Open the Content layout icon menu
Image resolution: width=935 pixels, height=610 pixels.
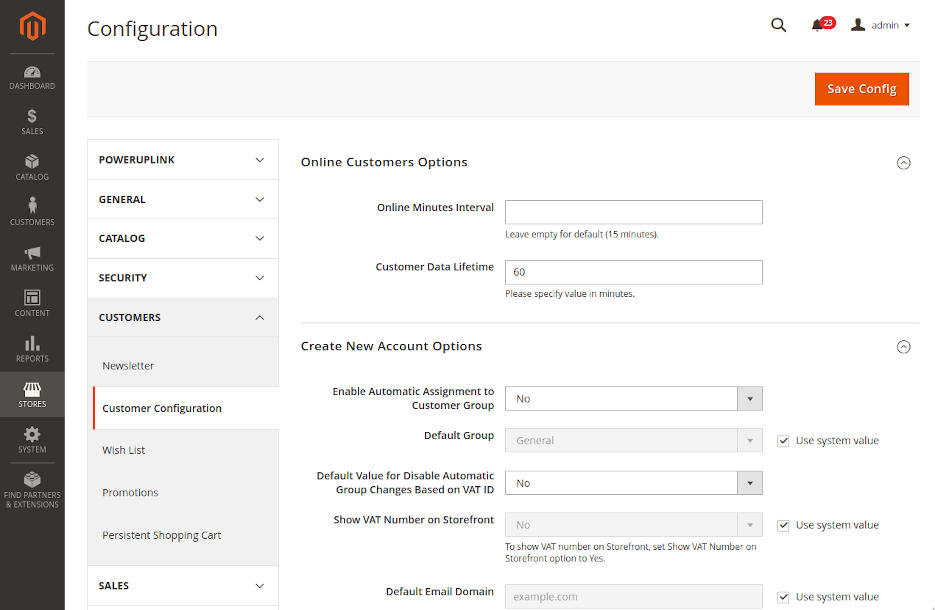point(32,304)
